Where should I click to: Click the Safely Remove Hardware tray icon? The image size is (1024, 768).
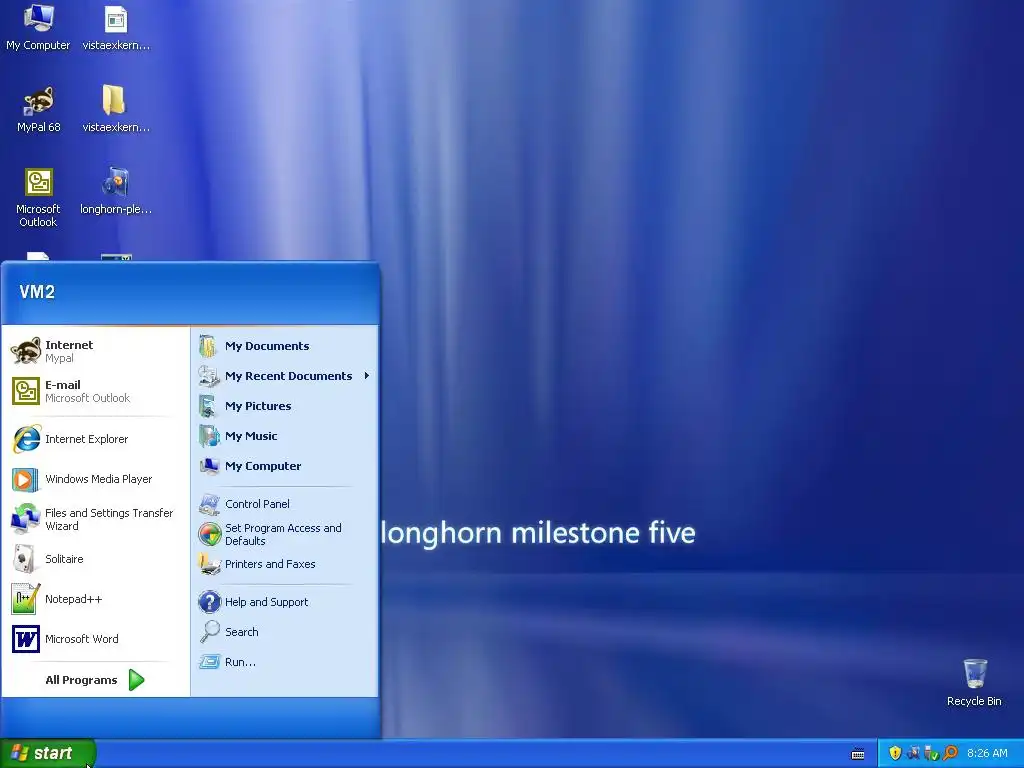point(931,753)
